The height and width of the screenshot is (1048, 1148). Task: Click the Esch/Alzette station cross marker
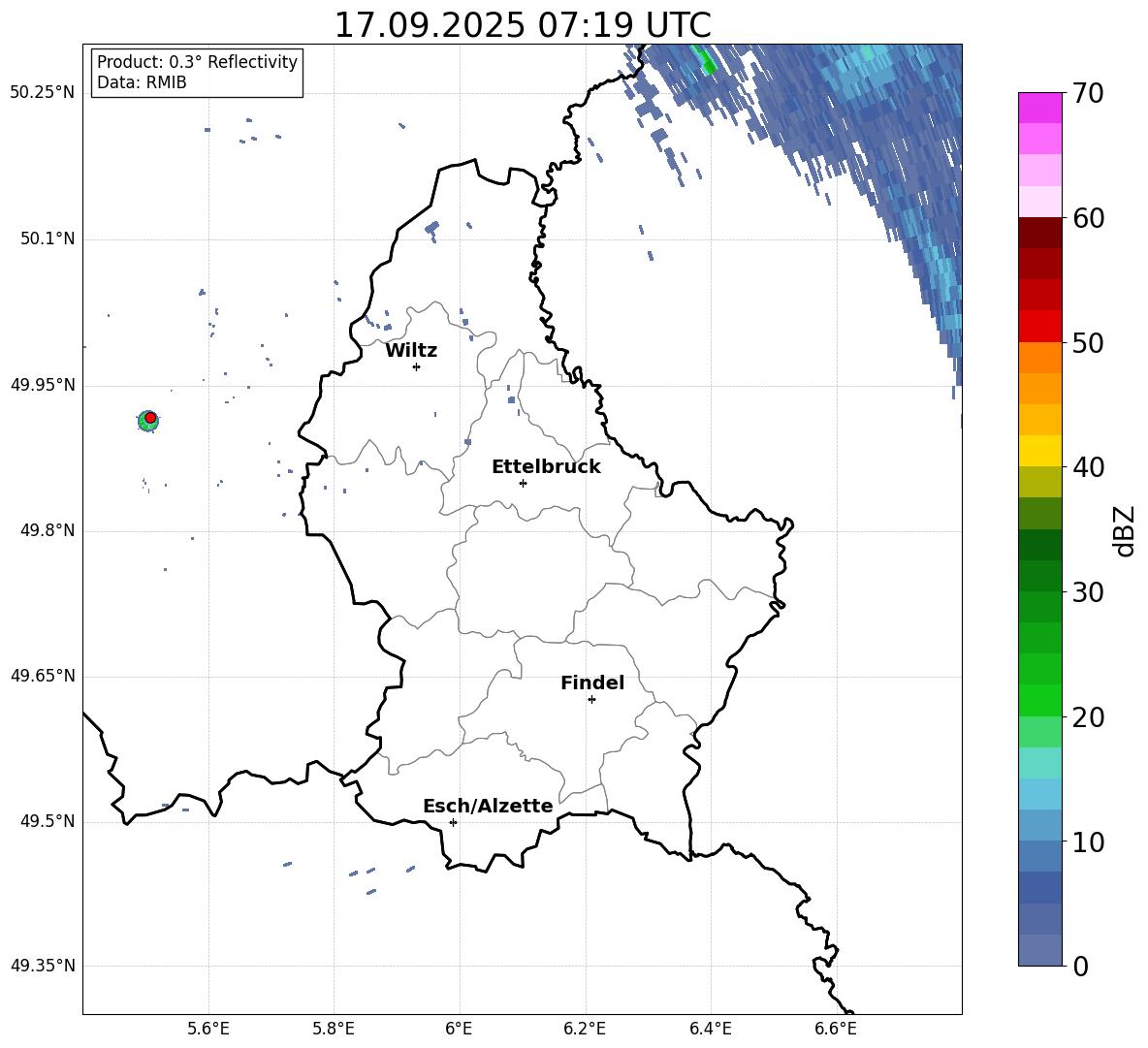[453, 822]
